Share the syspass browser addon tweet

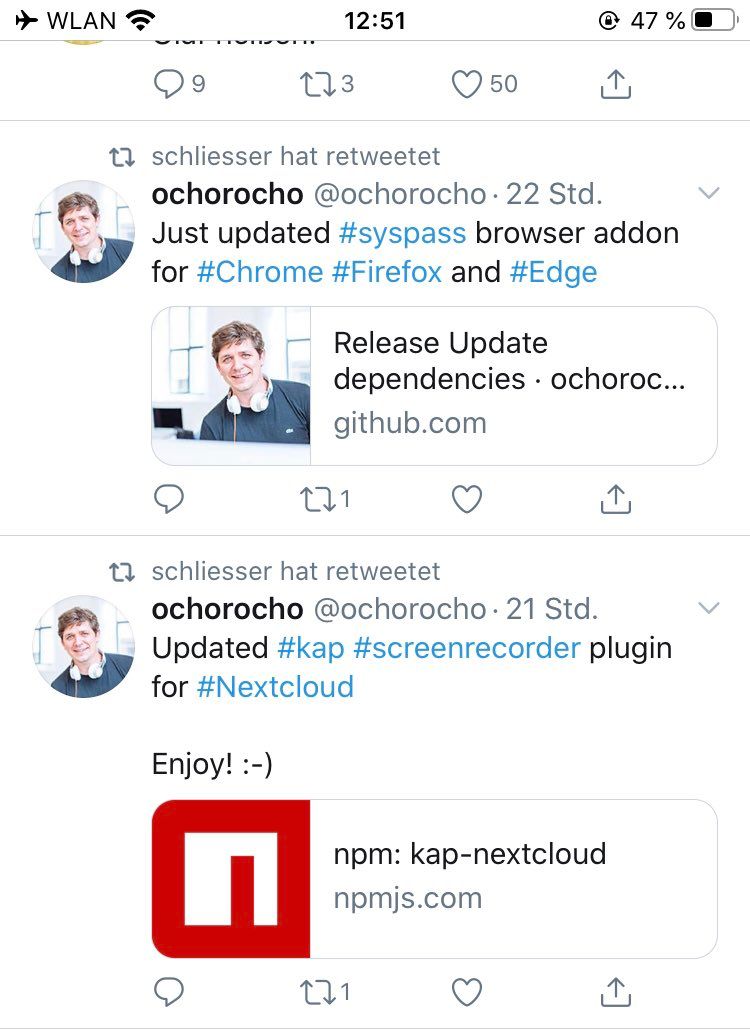(x=615, y=498)
